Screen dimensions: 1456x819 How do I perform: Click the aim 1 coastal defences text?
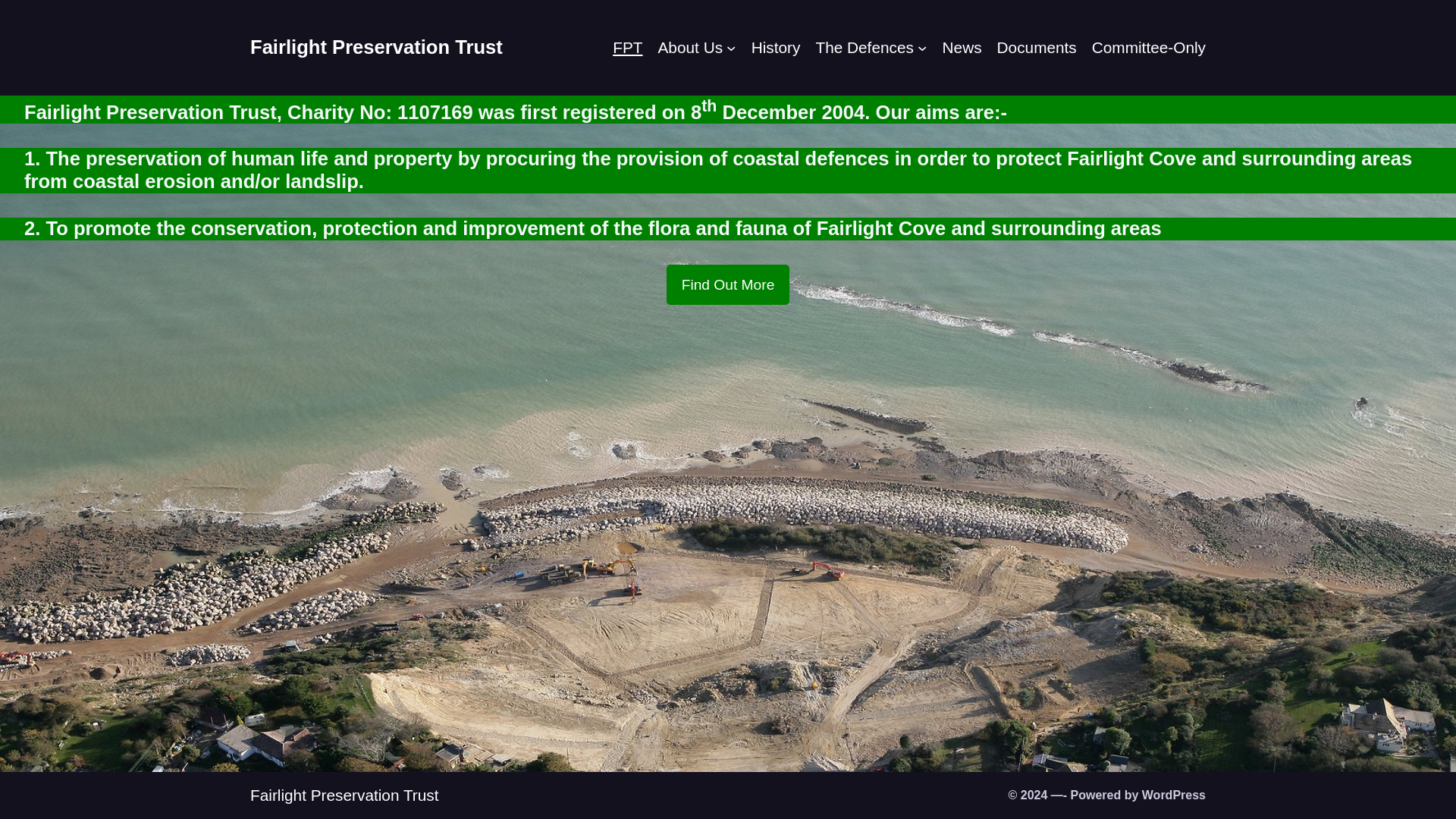pyautogui.click(x=718, y=170)
